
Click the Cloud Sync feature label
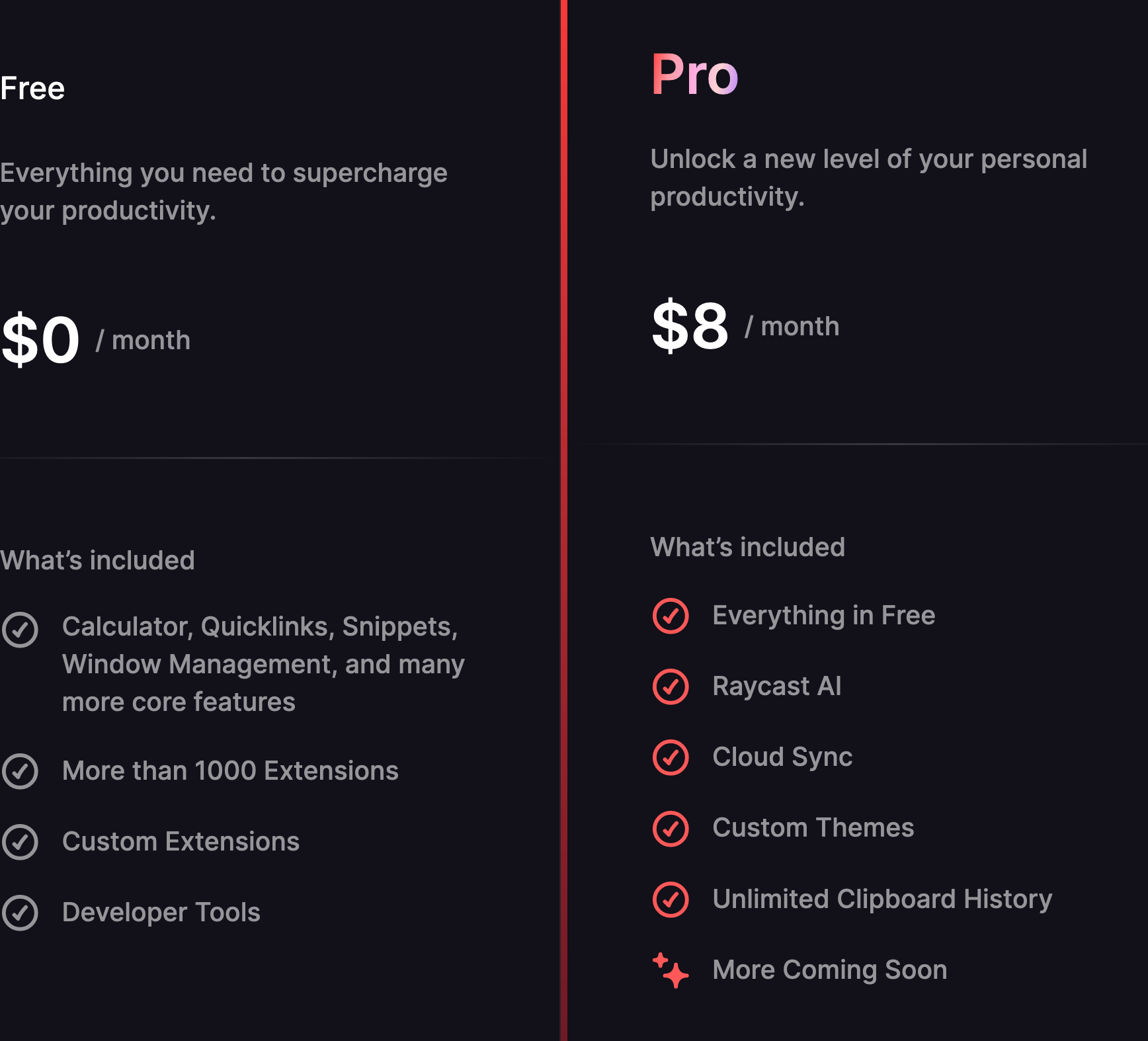782,757
